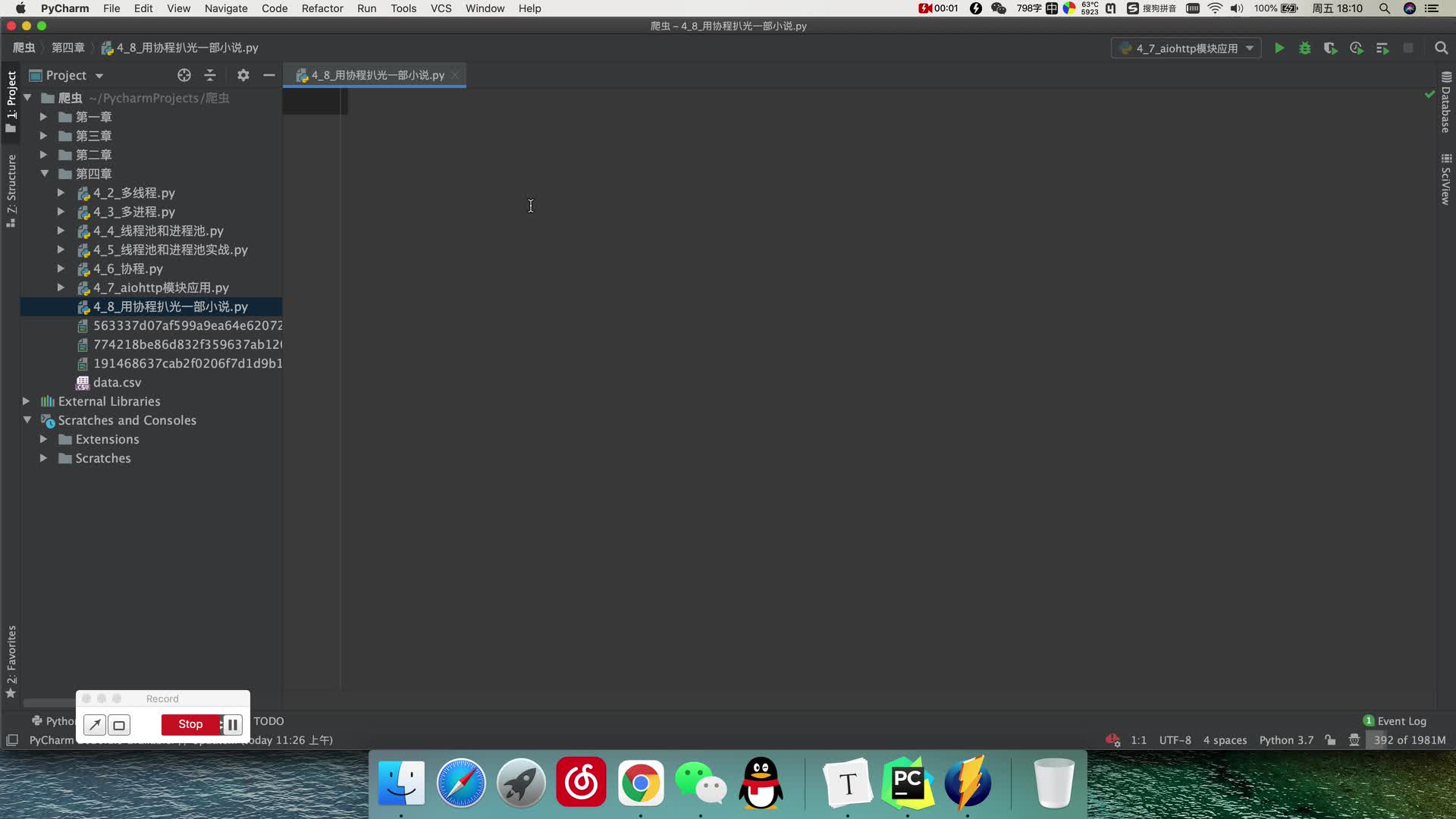Expand the Extensions folder
1456x819 pixels.
tap(43, 439)
